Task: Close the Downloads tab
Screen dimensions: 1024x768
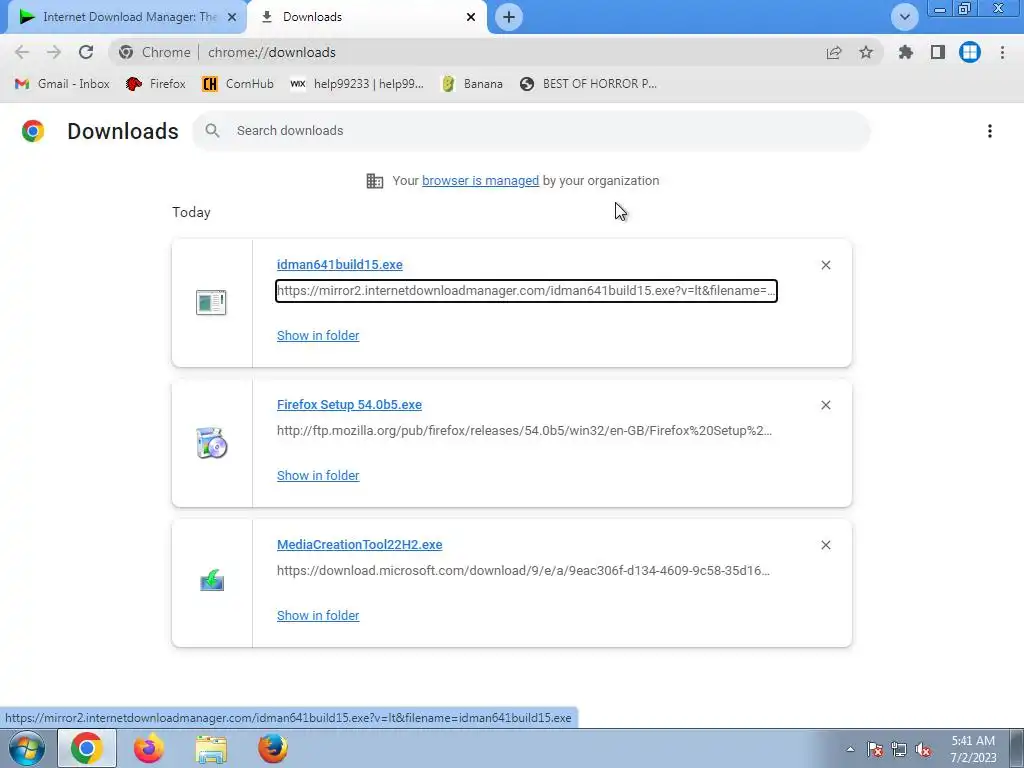Action: 471,17
